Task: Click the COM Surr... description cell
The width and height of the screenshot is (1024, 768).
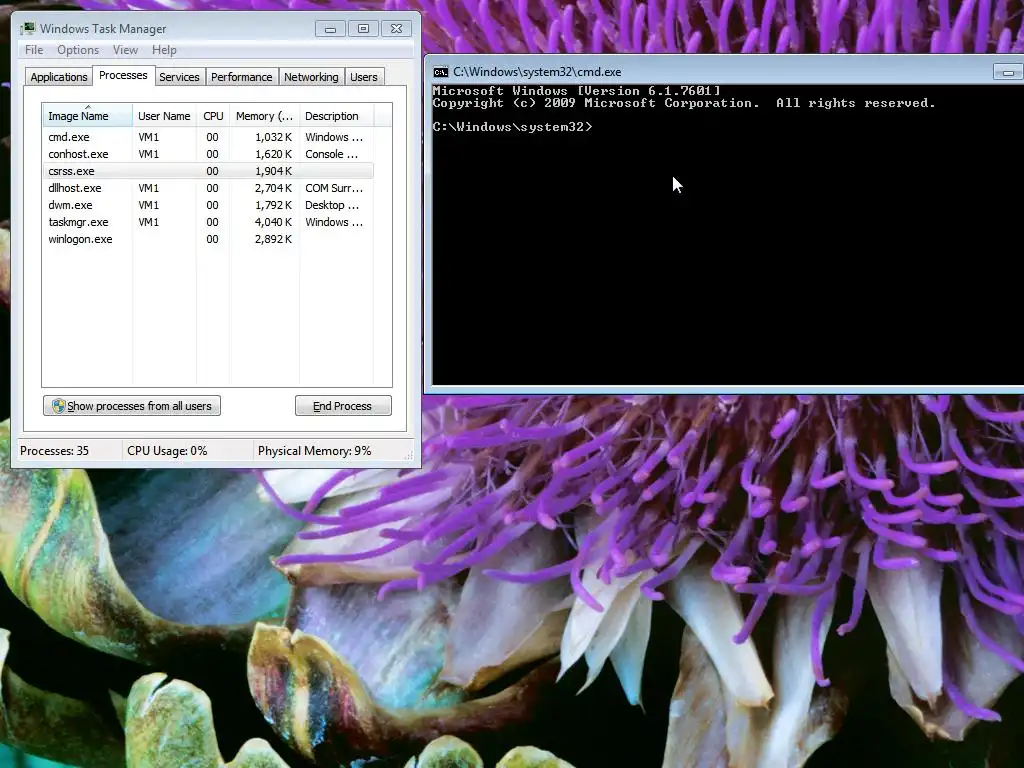Action: tap(334, 188)
